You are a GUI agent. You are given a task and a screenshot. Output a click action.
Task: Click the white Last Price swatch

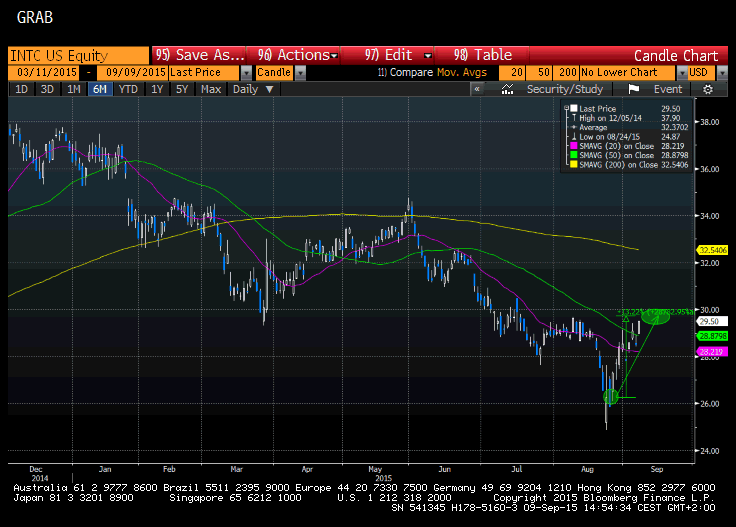coord(574,108)
